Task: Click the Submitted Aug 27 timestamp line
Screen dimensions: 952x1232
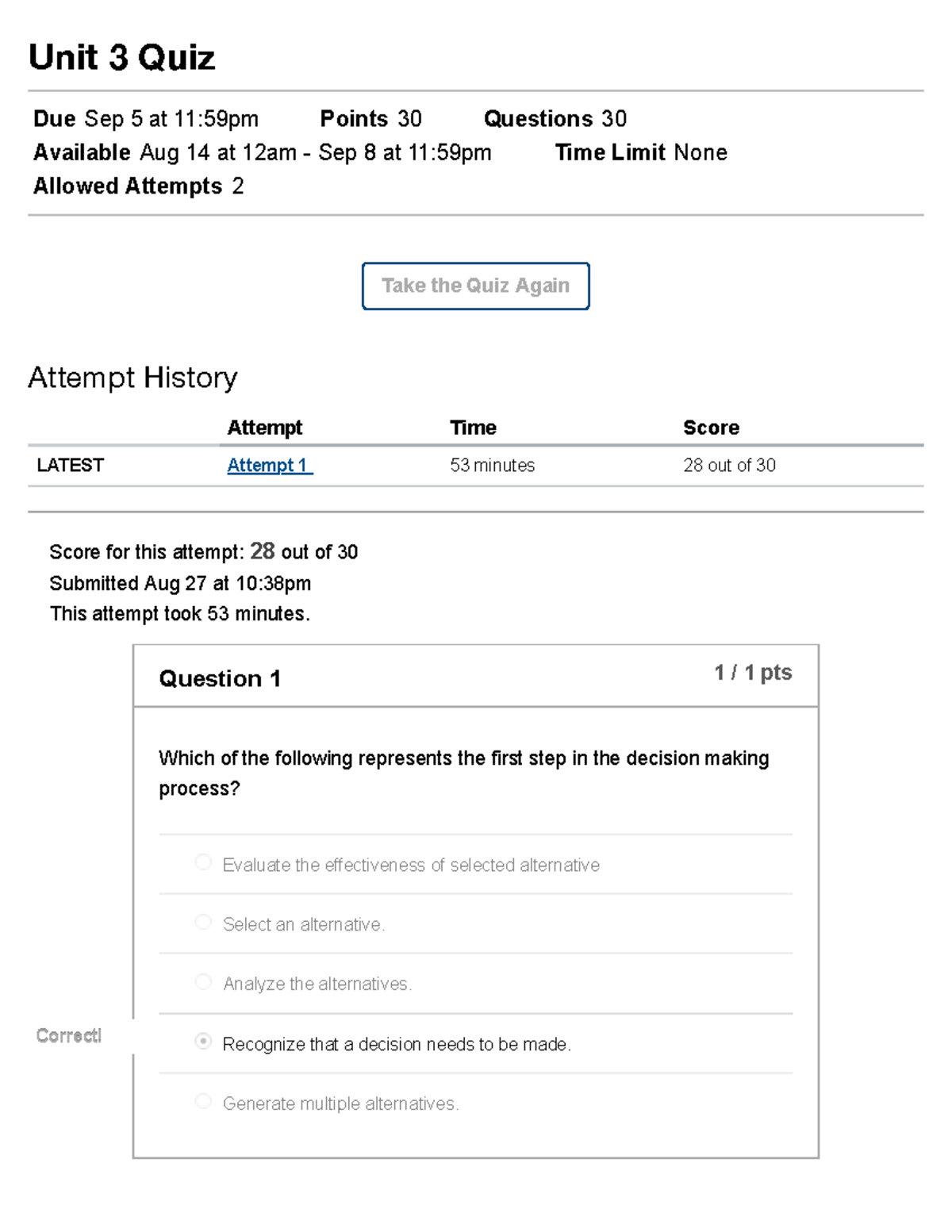Action: [x=180, y=584]
